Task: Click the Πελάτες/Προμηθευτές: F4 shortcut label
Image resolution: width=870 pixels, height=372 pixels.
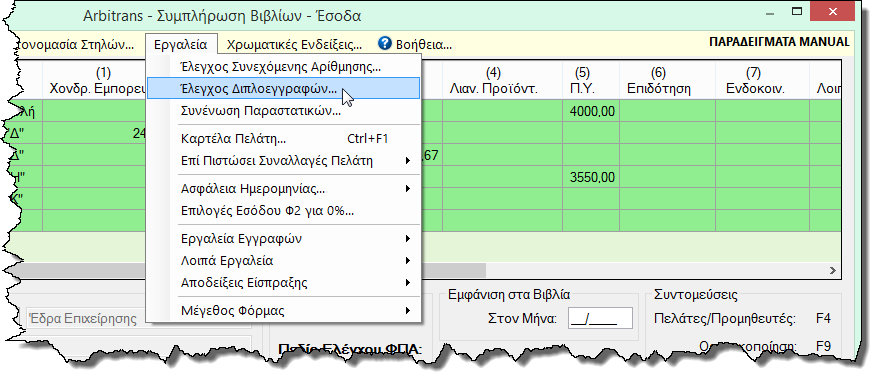Action: 742,319
